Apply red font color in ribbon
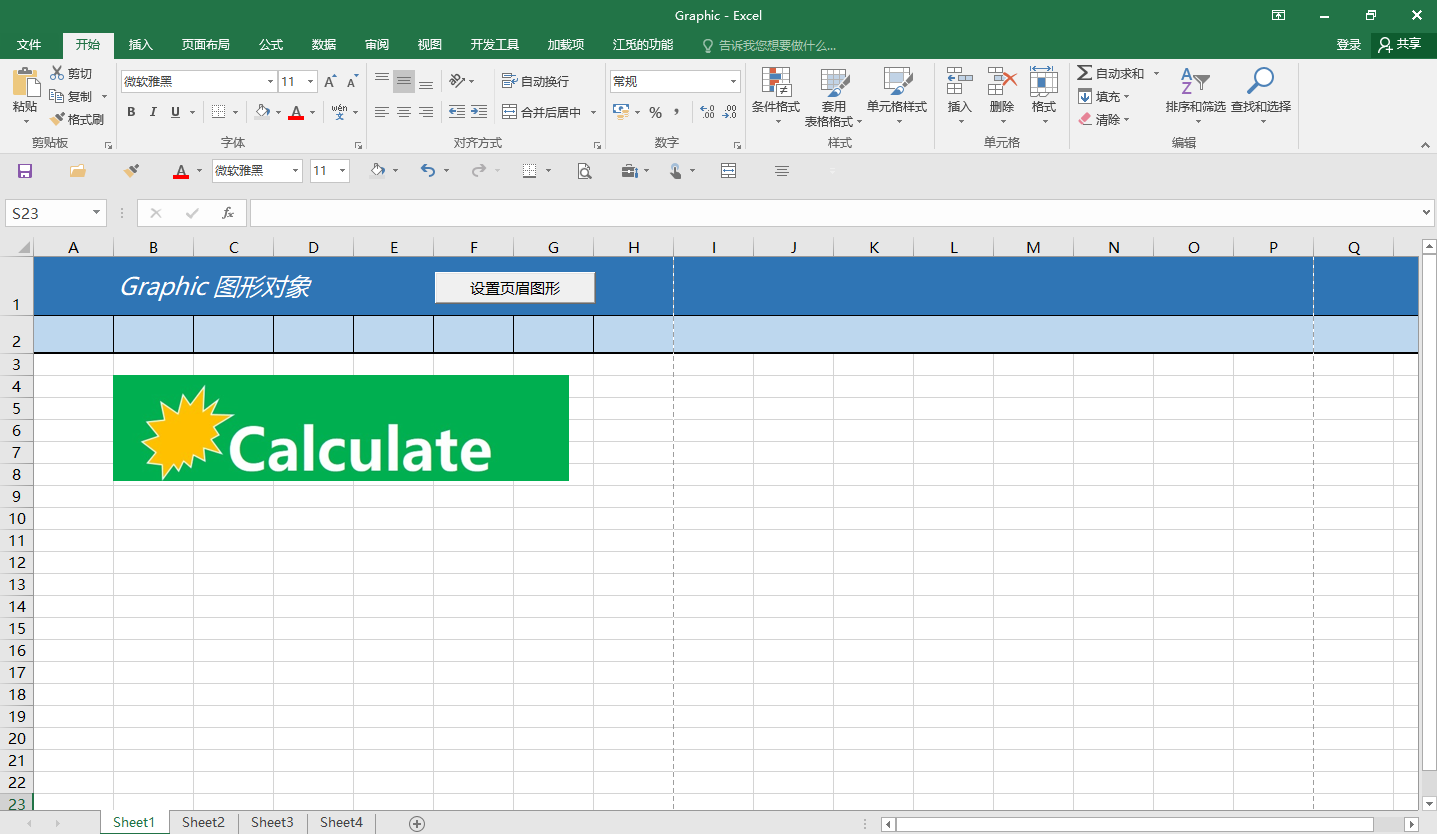1437x834 pixels. (x=296, y=112)
